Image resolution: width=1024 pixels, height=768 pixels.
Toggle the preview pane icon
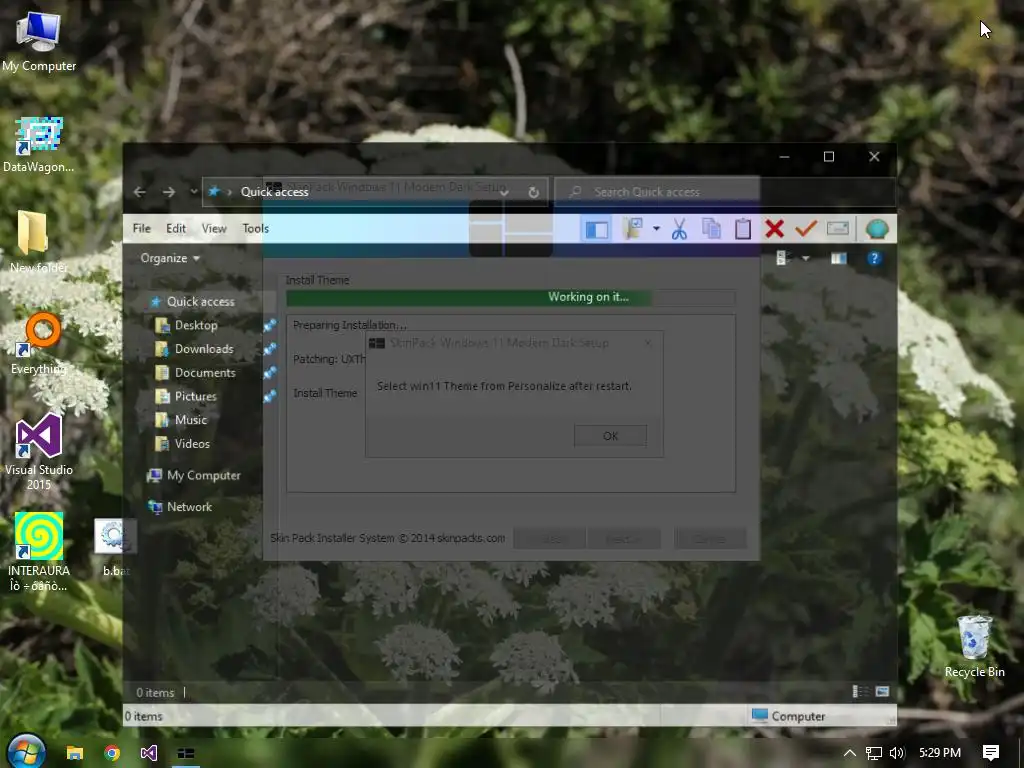839,259
